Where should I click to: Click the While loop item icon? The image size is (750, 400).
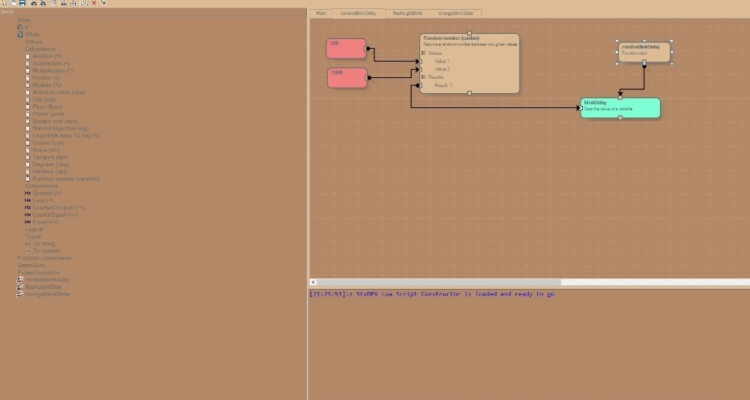coord(20,34)
